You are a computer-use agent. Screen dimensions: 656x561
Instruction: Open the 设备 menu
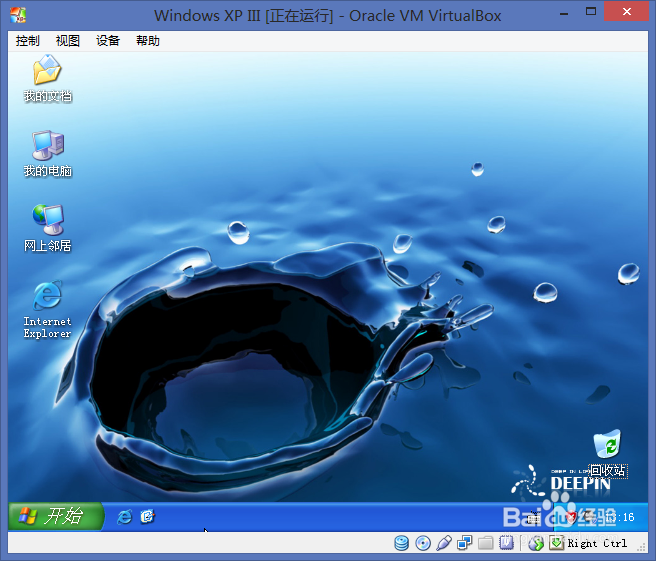click(x=108, y=41)
